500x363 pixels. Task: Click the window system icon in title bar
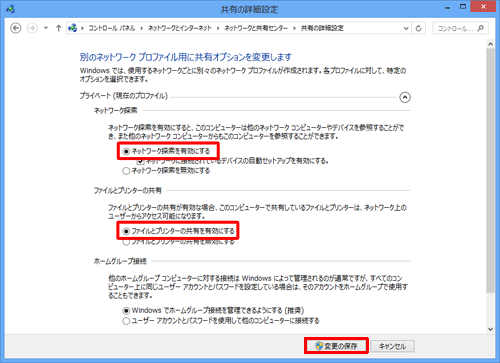(x=10, y=9)
